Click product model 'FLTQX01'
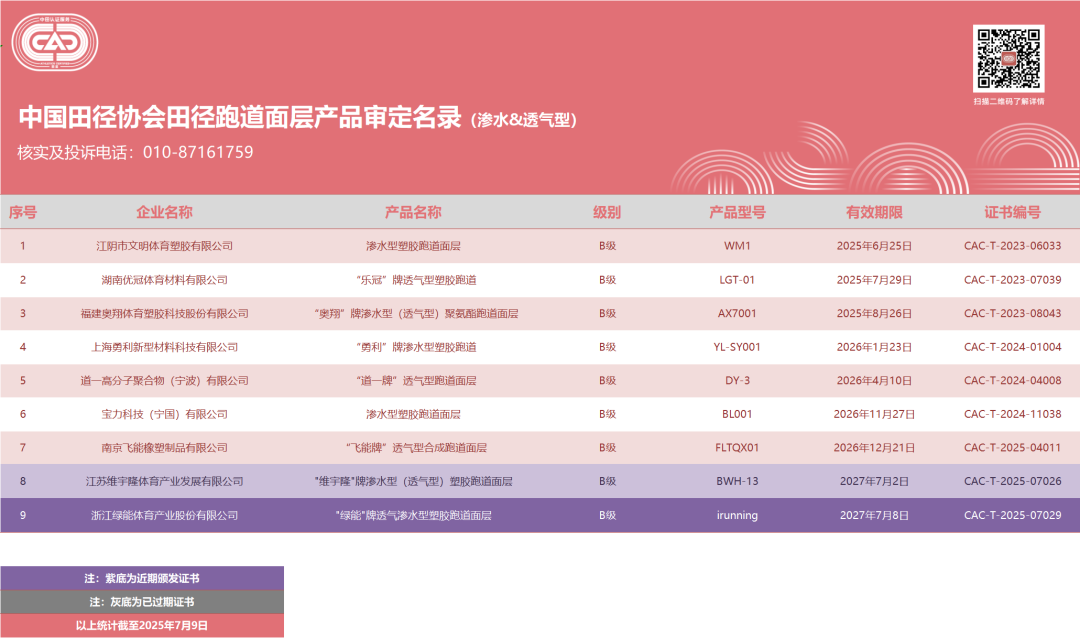 737,448
